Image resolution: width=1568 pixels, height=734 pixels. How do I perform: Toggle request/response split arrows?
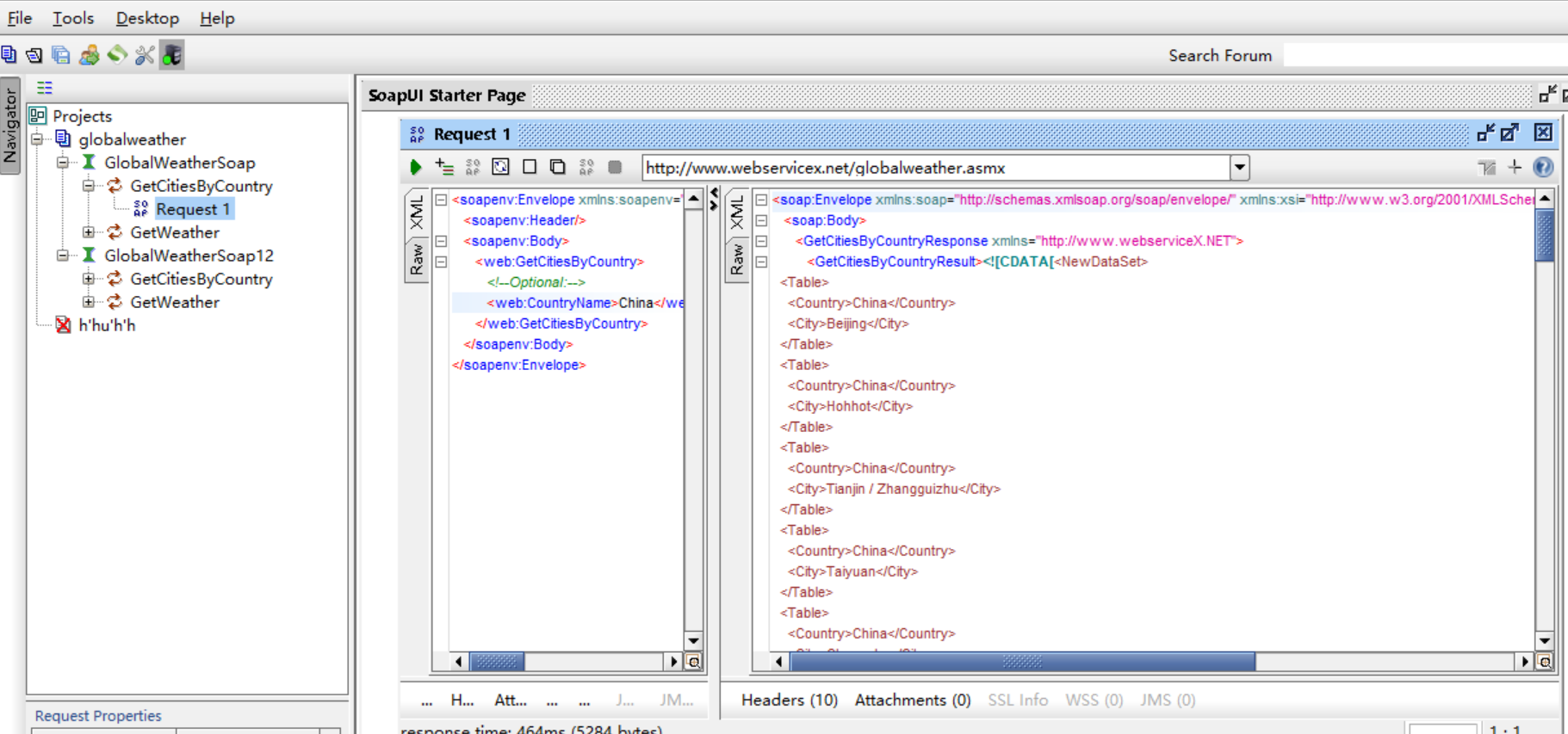tap(714, 200)
